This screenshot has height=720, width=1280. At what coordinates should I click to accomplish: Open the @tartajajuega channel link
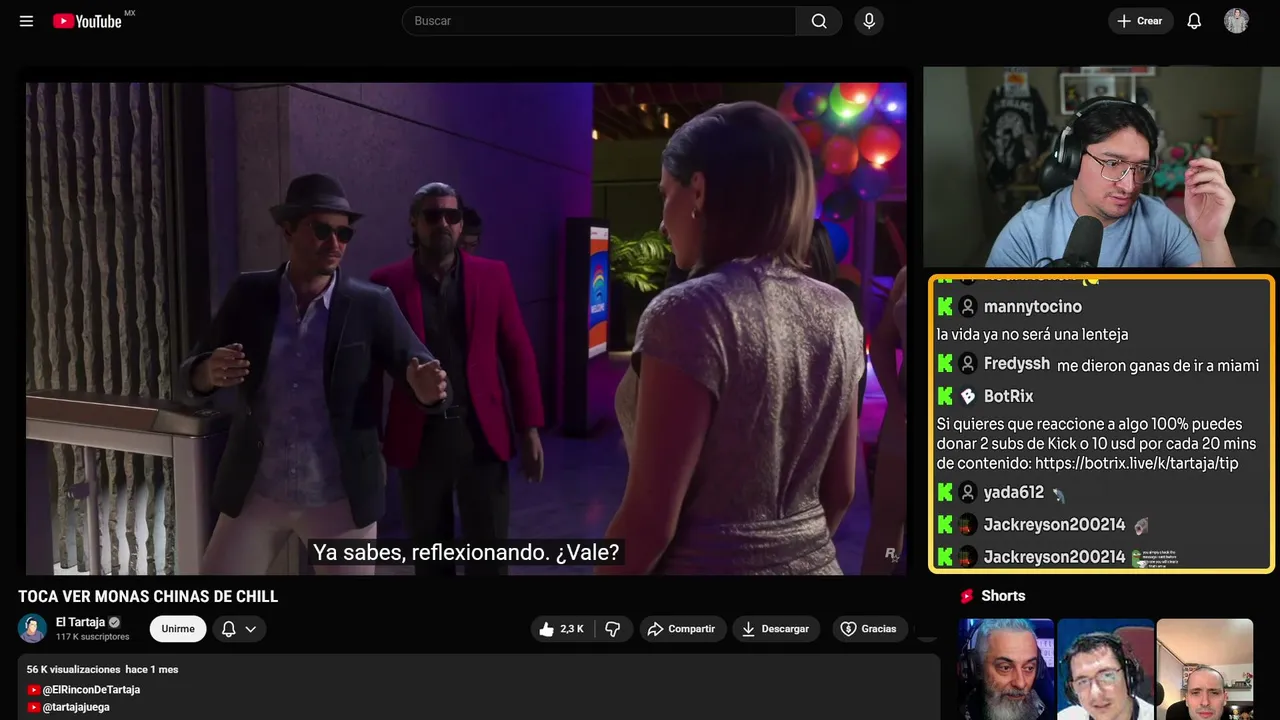(76, 707)
